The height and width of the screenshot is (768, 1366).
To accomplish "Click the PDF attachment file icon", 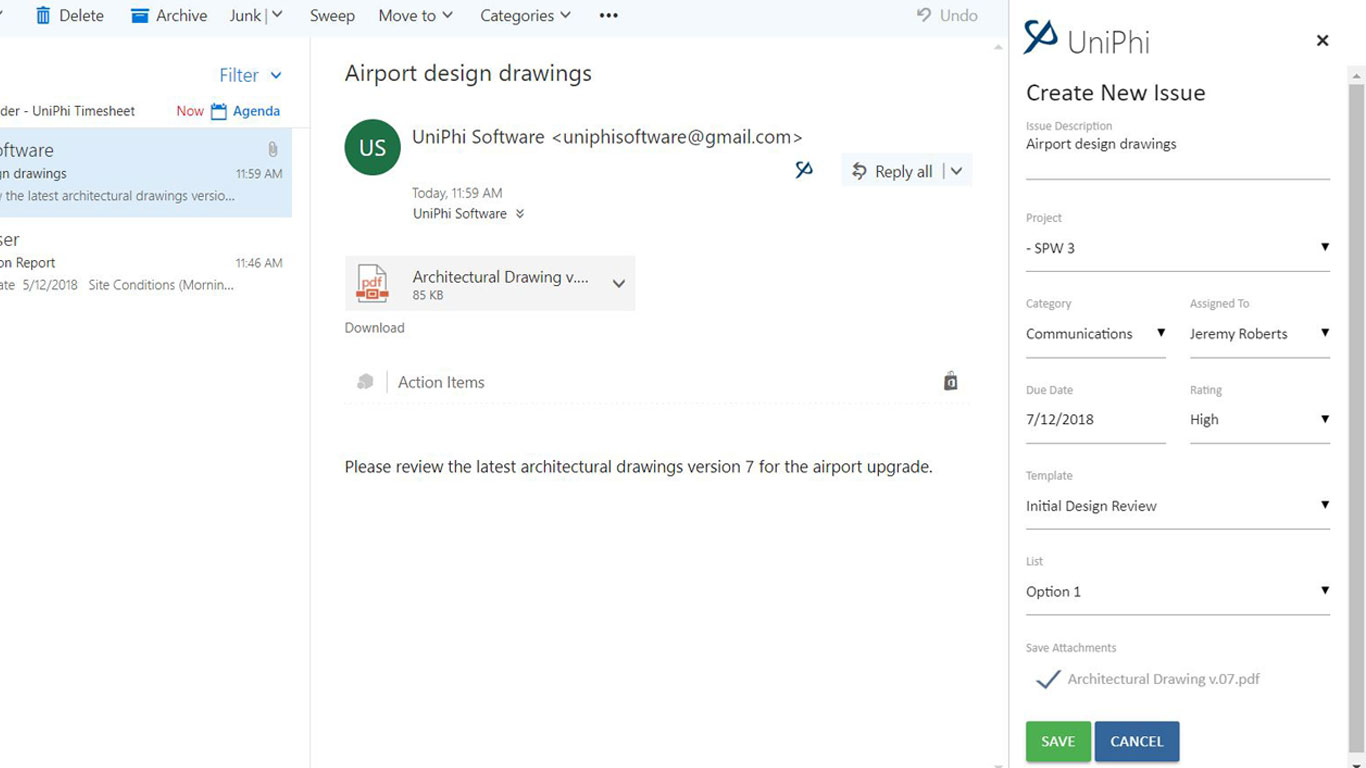I will tap(372, 283).
